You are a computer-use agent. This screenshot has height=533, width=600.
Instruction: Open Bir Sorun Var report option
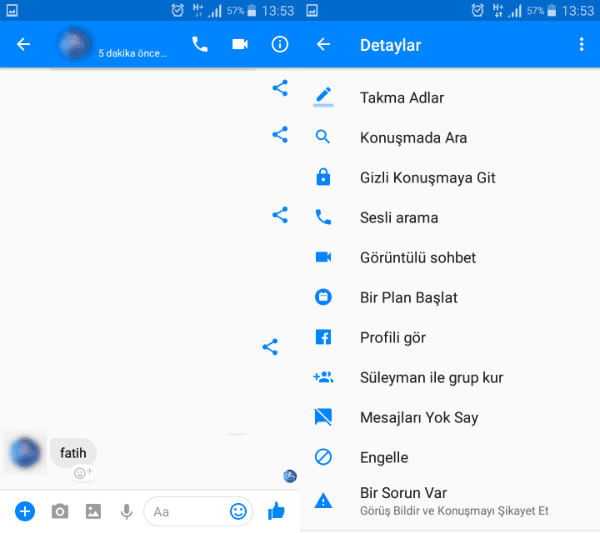tap(450, 501)
